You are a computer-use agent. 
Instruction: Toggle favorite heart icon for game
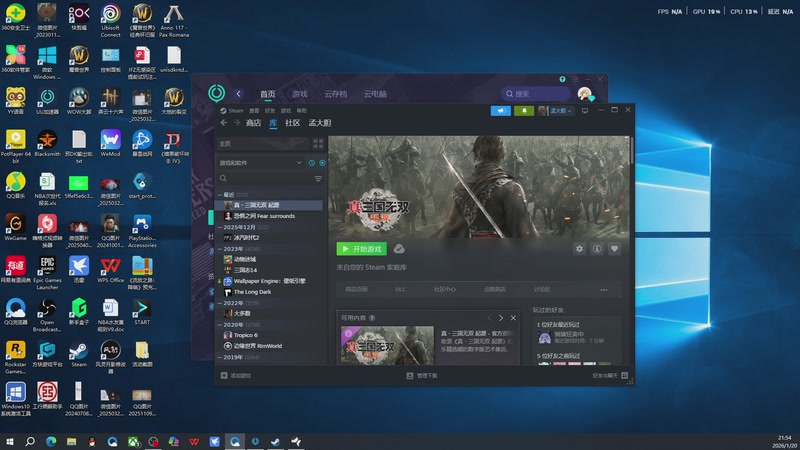(x=614, y=249)
